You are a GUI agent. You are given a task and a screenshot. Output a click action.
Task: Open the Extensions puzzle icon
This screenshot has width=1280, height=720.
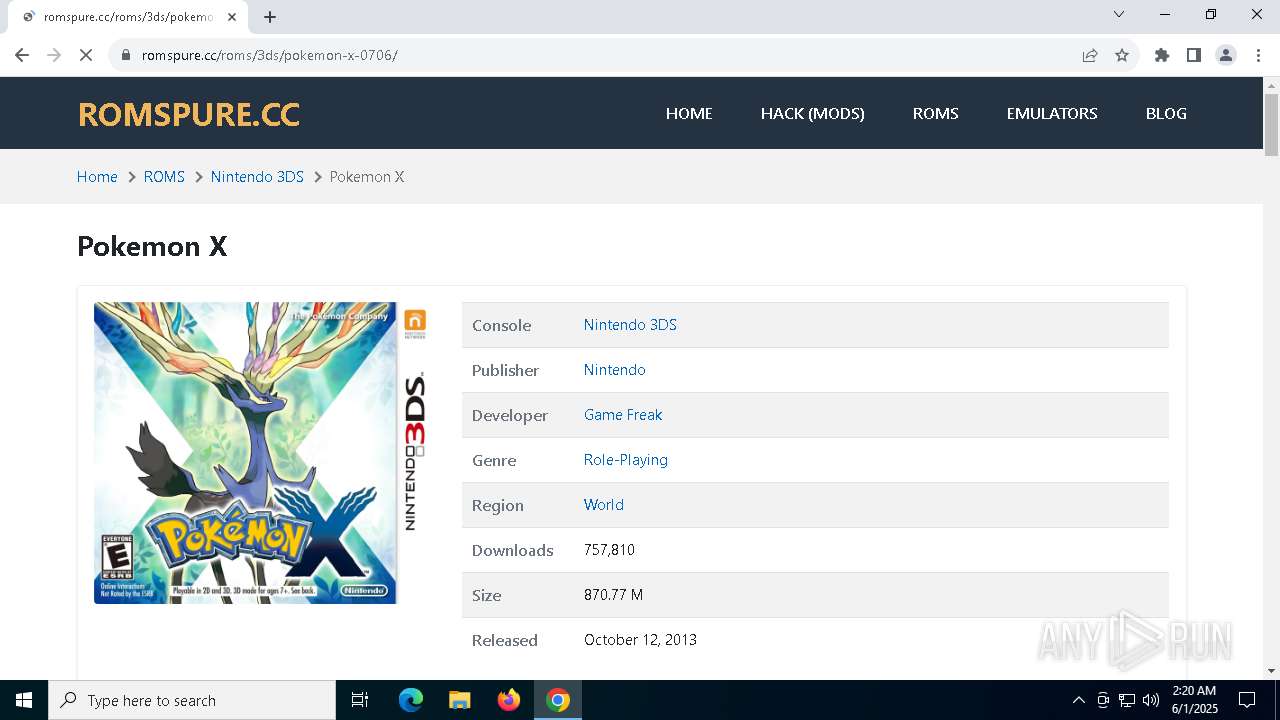(1162, 55)
